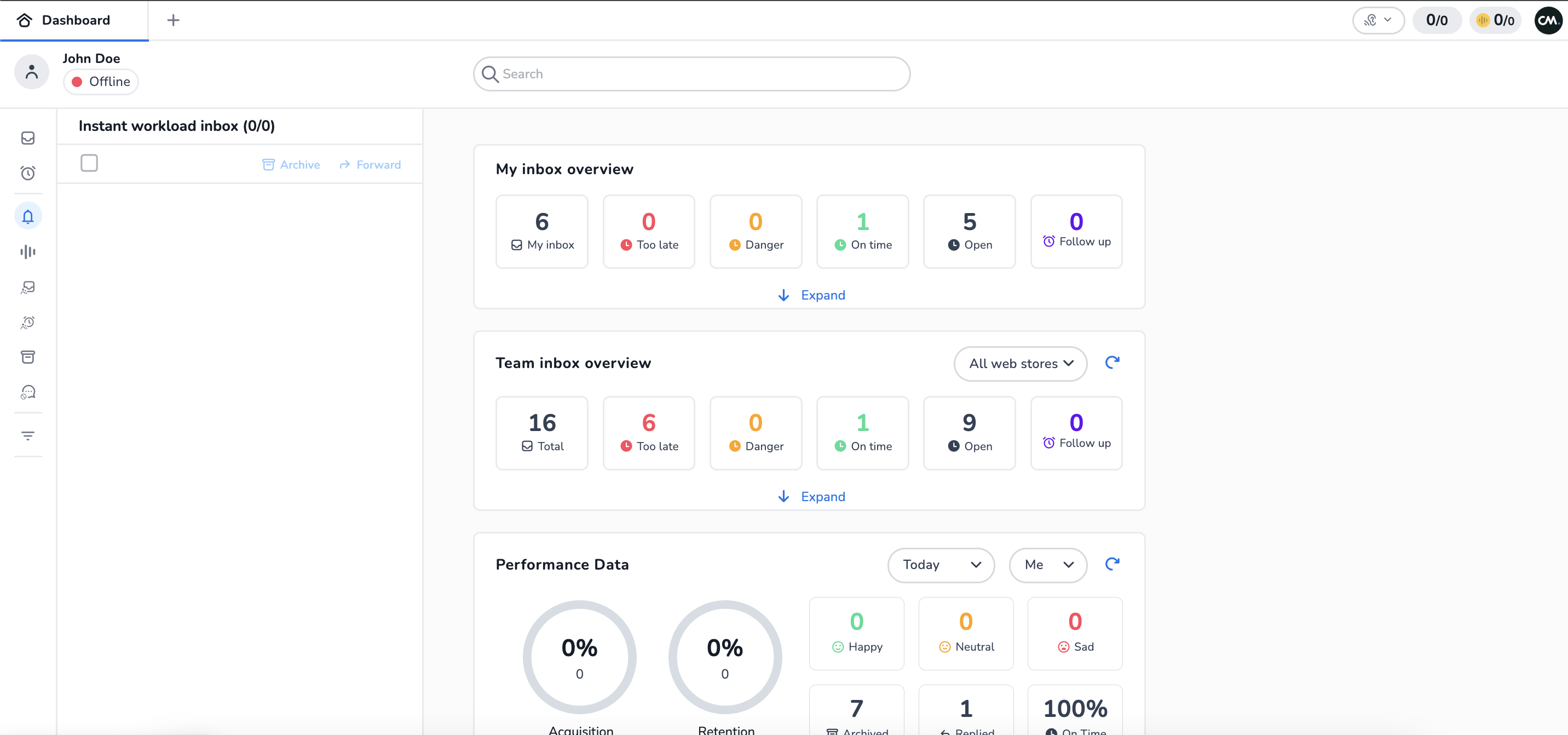Open the Me agent dropdown
Screen dimensions: 1568x735
(1047, 565)
